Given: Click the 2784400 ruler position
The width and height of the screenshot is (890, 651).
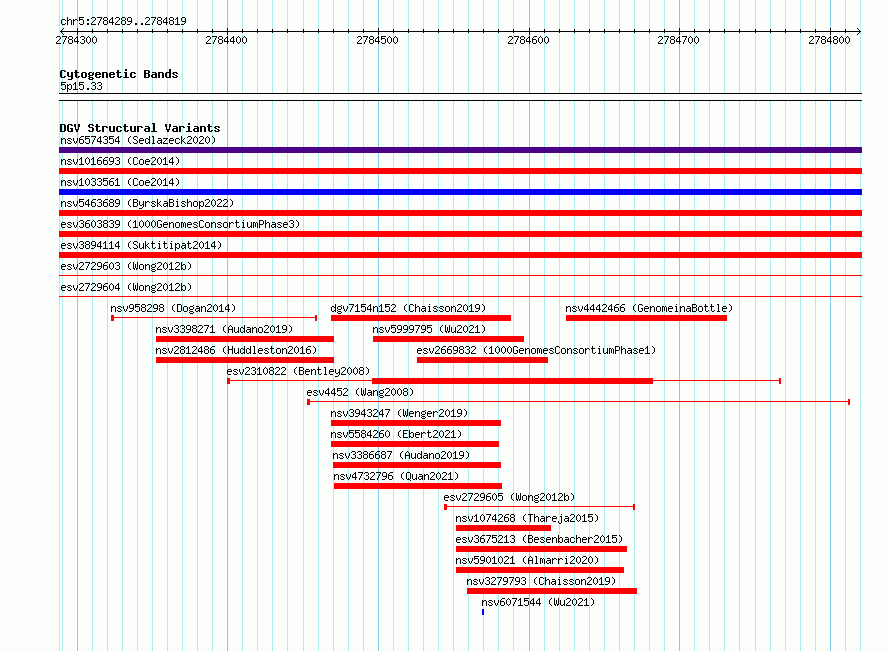Looking at the screenshot, I should [x=226, y=40].
